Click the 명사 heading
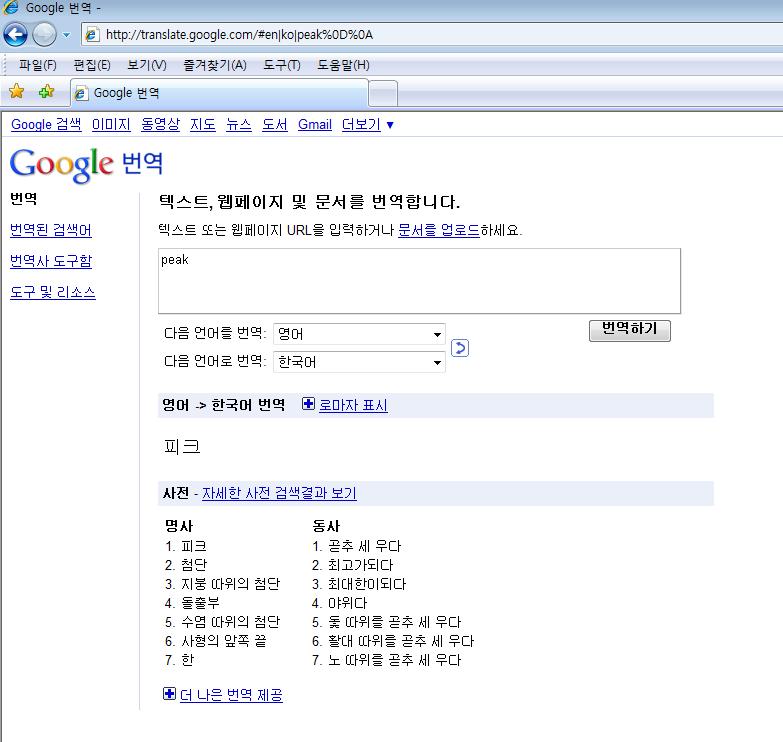Screen dimensions: 783x742 (179, 526)
